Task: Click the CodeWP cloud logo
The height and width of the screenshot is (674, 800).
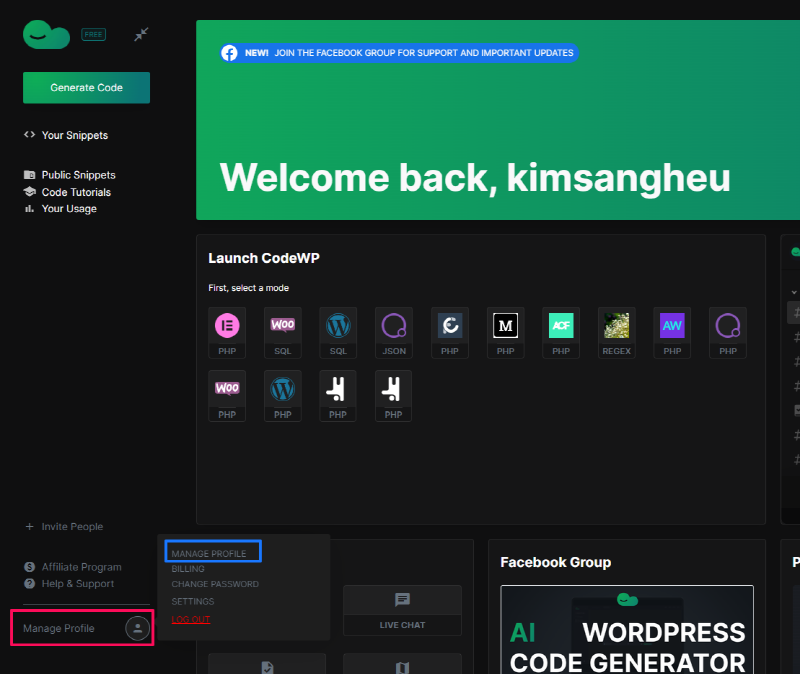Action: 47,36
